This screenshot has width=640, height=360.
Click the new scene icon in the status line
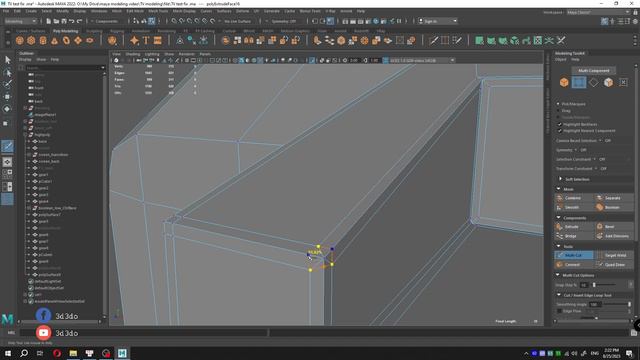tap(49, 21)
